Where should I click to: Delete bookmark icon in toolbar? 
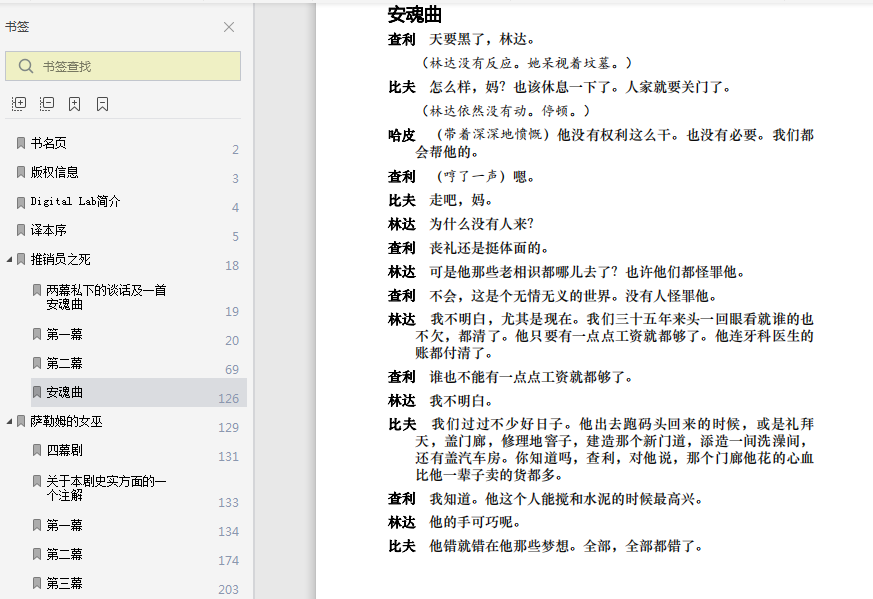tap(102, 104)
